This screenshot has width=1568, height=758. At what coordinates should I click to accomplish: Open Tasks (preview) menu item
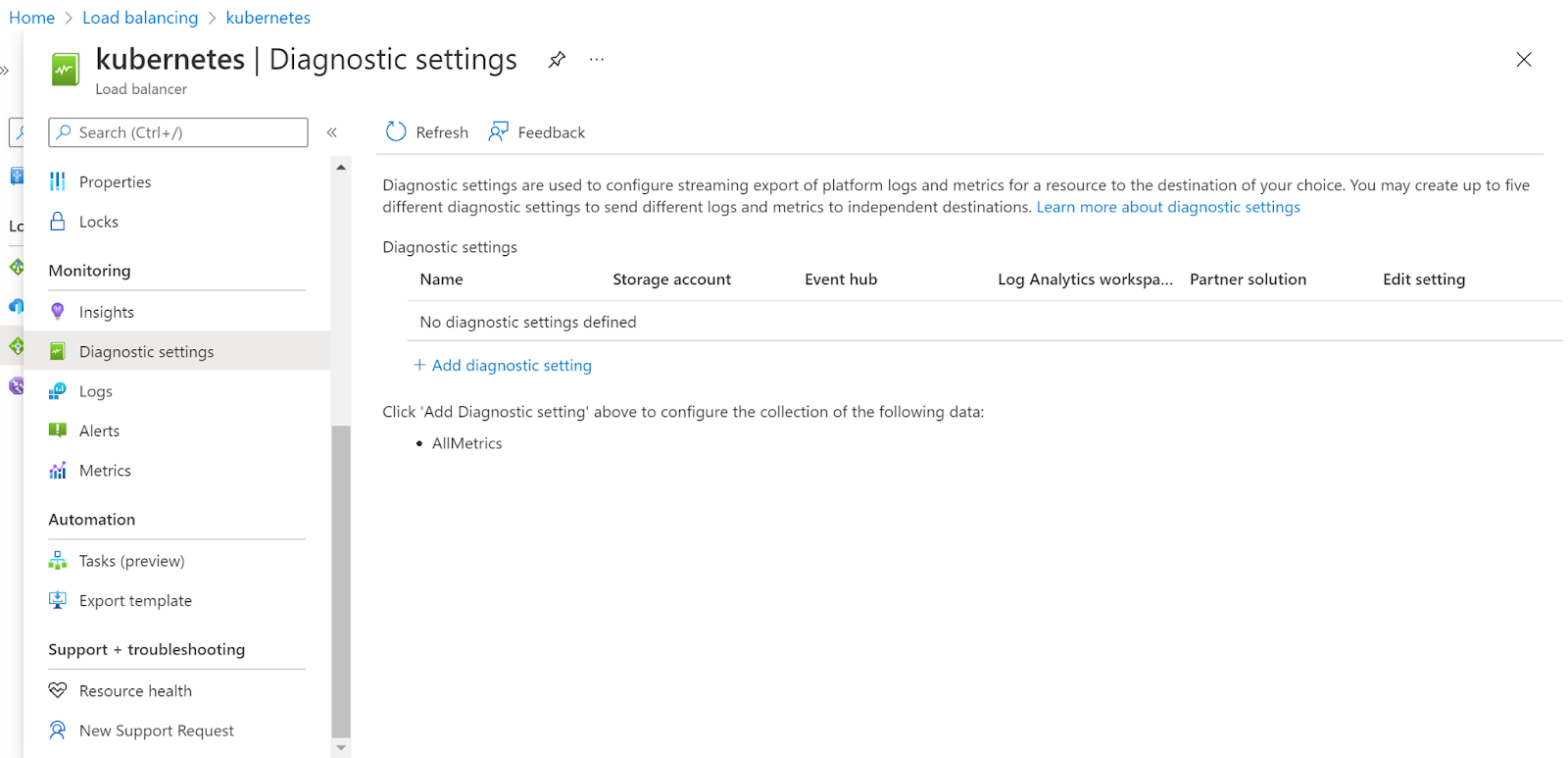coord(131,561)
